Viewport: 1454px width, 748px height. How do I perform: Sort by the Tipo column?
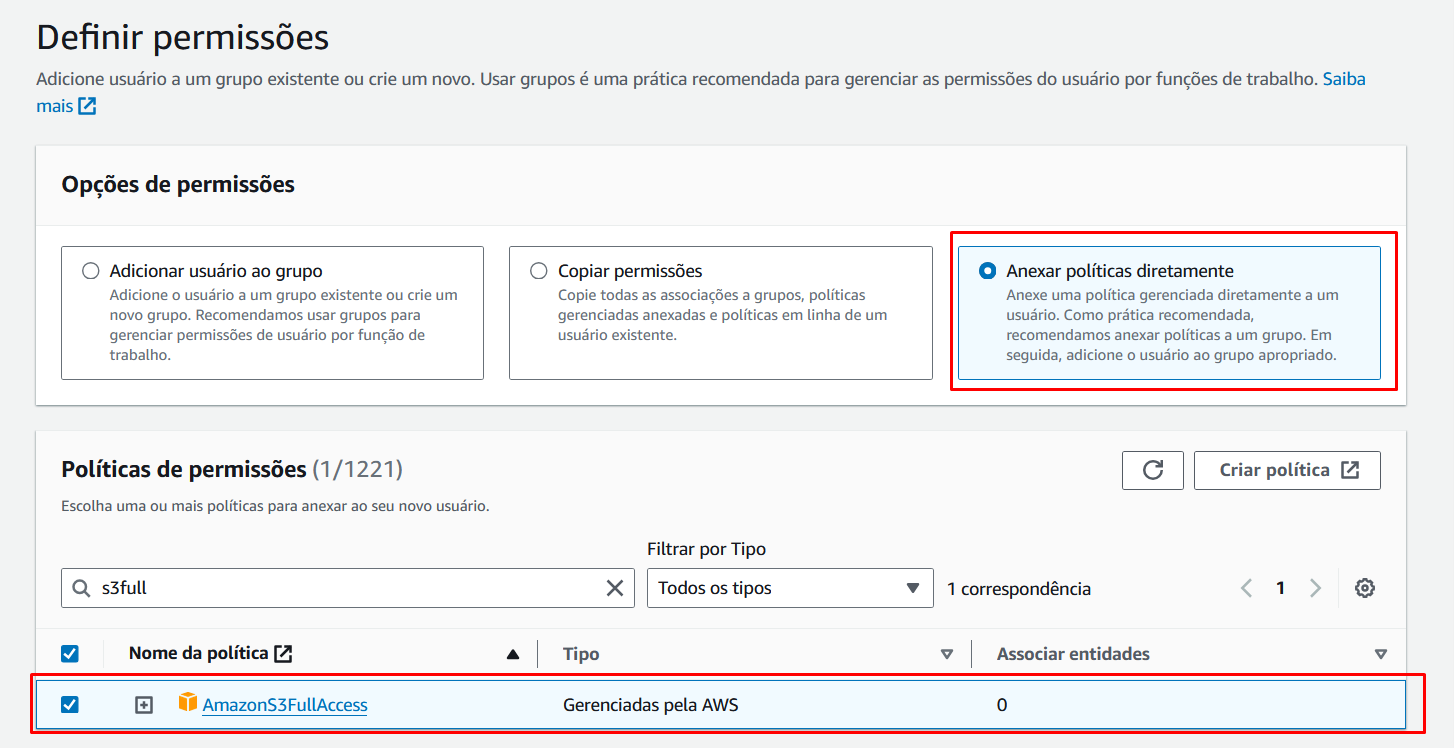tap(947, 655)
